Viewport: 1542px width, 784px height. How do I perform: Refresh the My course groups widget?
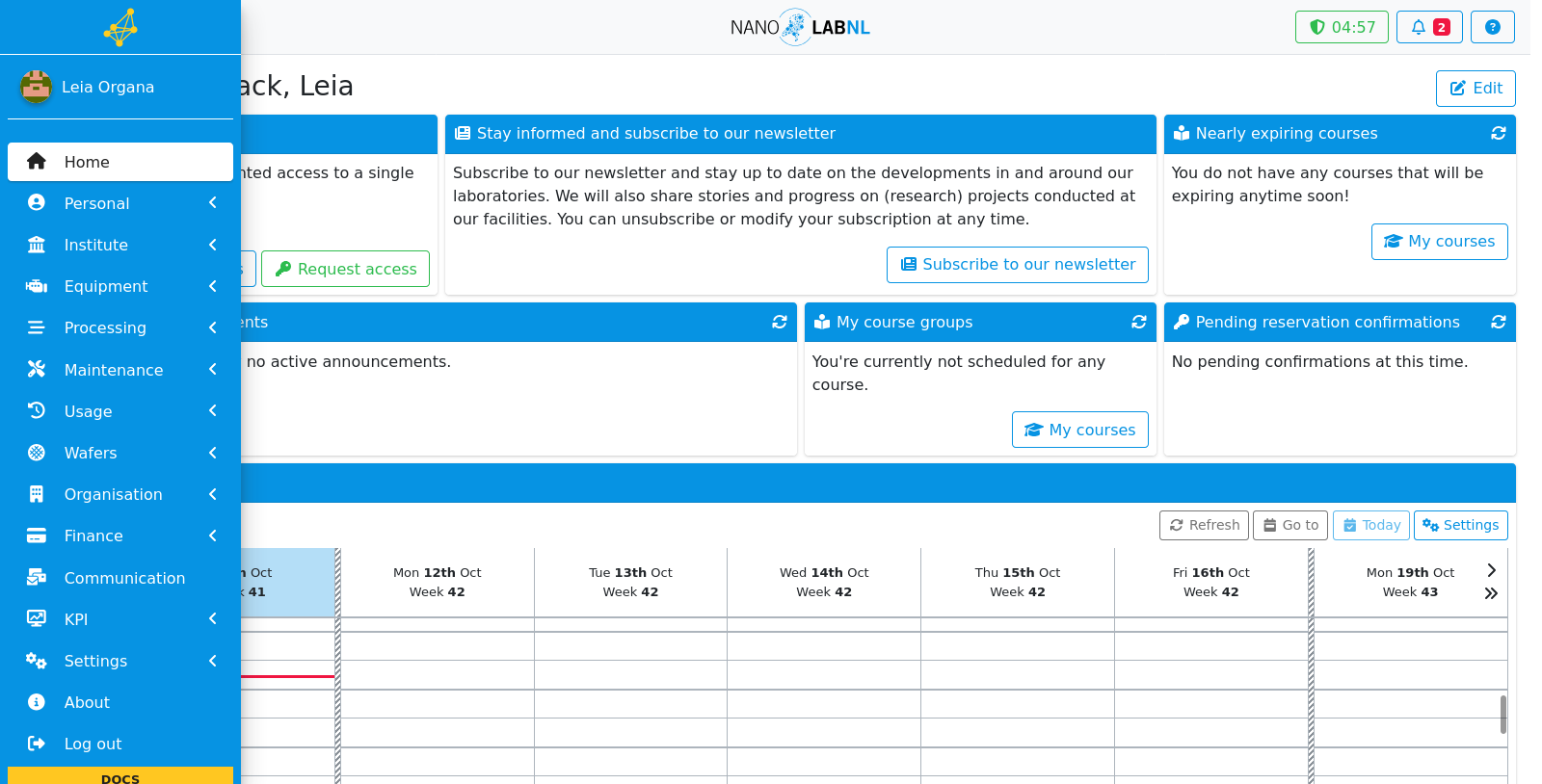click(x=1138, y=322)
